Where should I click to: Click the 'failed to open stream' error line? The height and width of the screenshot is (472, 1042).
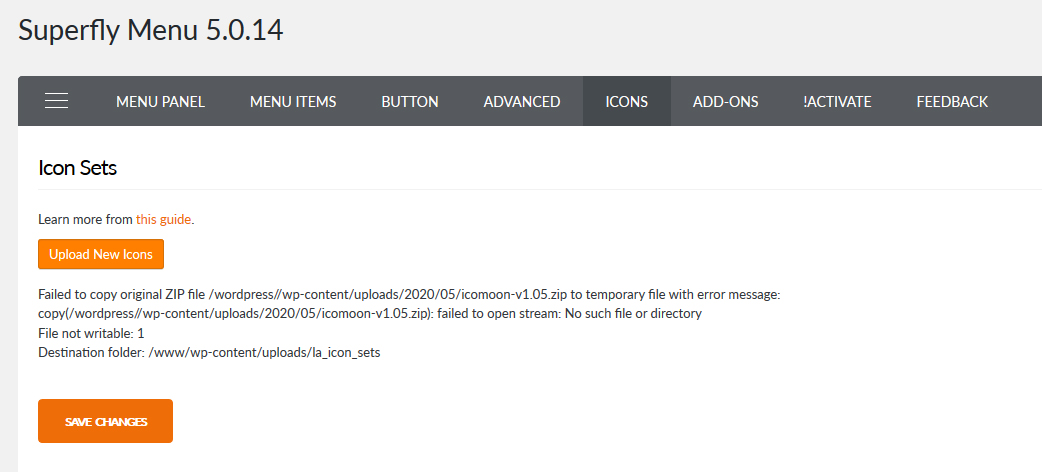(x=370, y=313)
